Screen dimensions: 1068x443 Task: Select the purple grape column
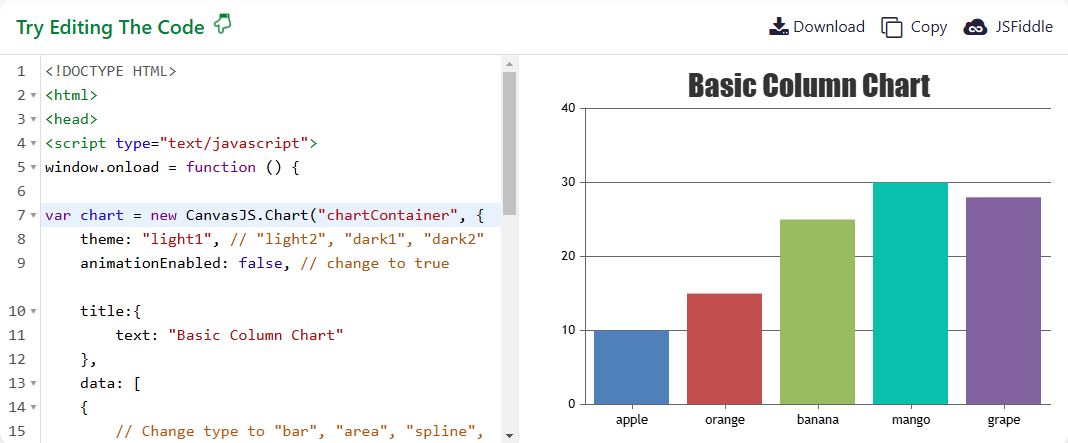tap(1003, 301)
